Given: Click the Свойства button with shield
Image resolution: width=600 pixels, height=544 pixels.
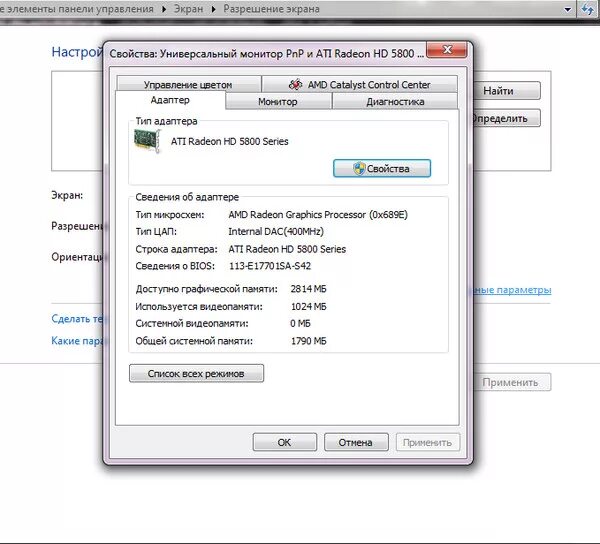Looking at the screenshot, I should (382, 168).
